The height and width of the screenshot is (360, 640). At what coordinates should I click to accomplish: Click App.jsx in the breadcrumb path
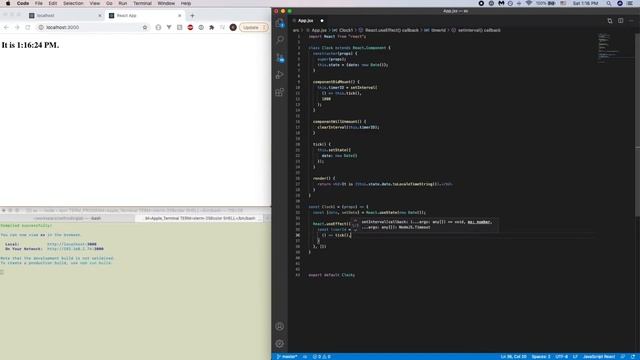[319, 30]
